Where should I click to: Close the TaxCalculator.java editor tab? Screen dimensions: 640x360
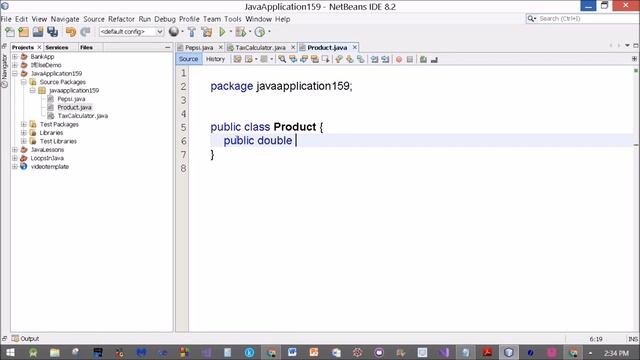[x=293, y=47]
